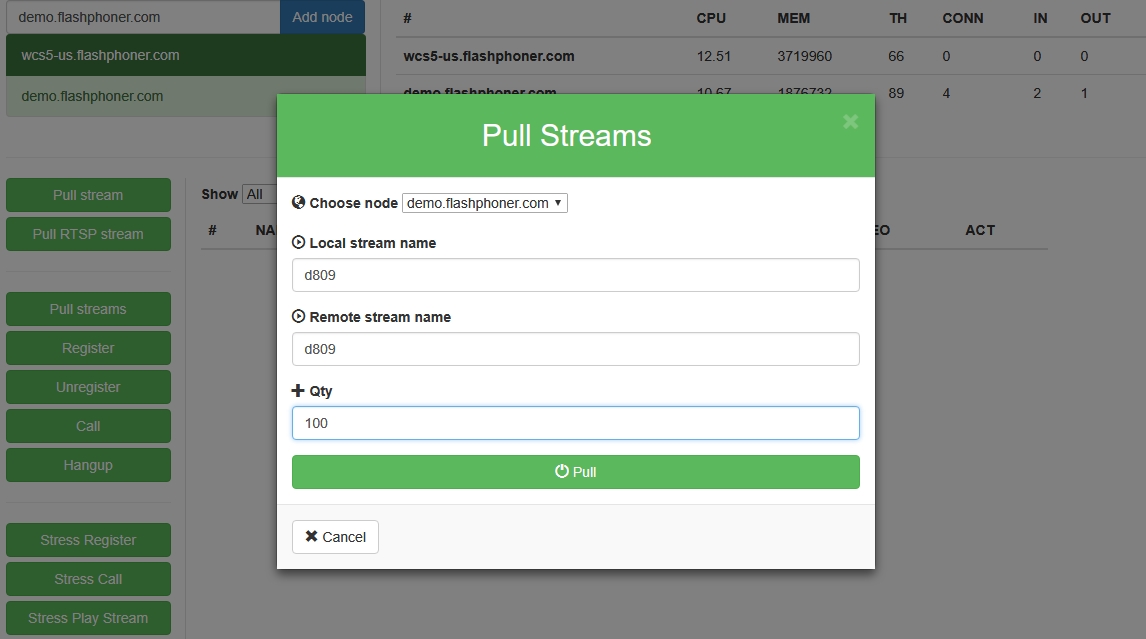Close the Pull Streams dialog with X
Screen dimensions: 1146x639
(x=850, y=121)
